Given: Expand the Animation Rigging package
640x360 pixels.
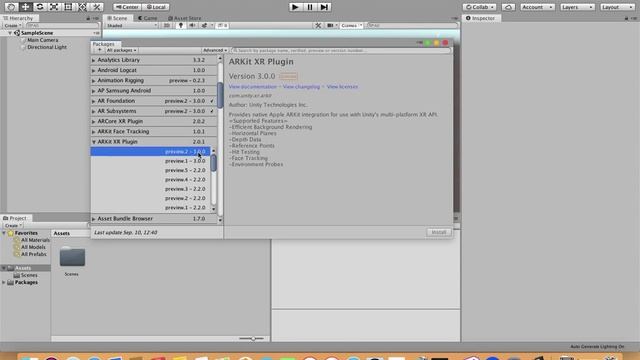Looking at the screenshot, I should (93, 80).
